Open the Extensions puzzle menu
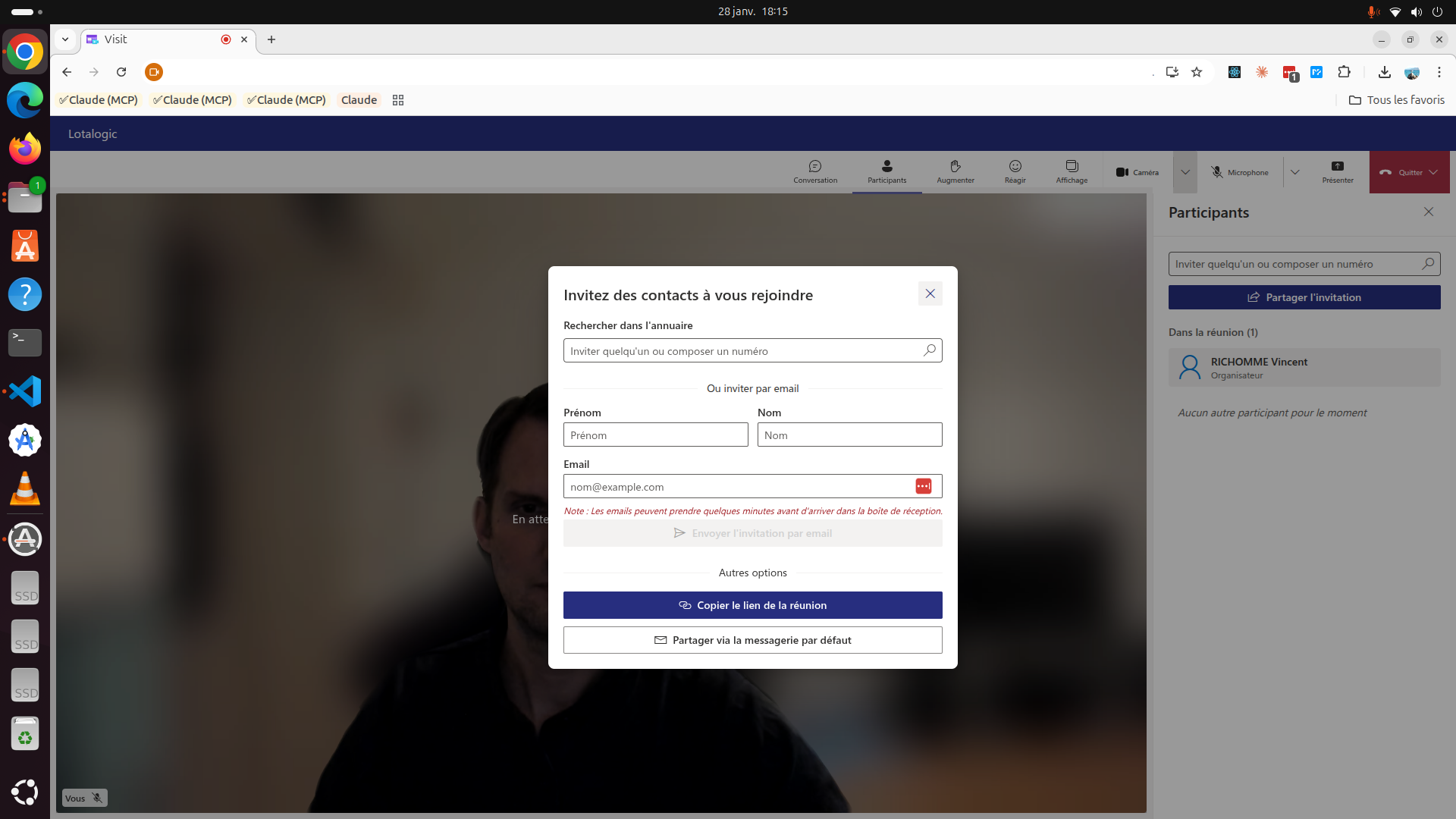 (1344, 72)
